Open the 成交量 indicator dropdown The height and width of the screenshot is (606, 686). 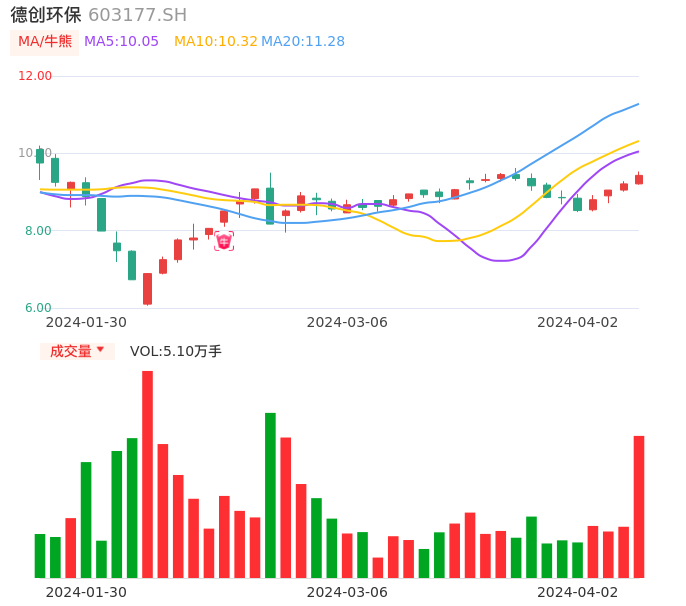[77, 351]
